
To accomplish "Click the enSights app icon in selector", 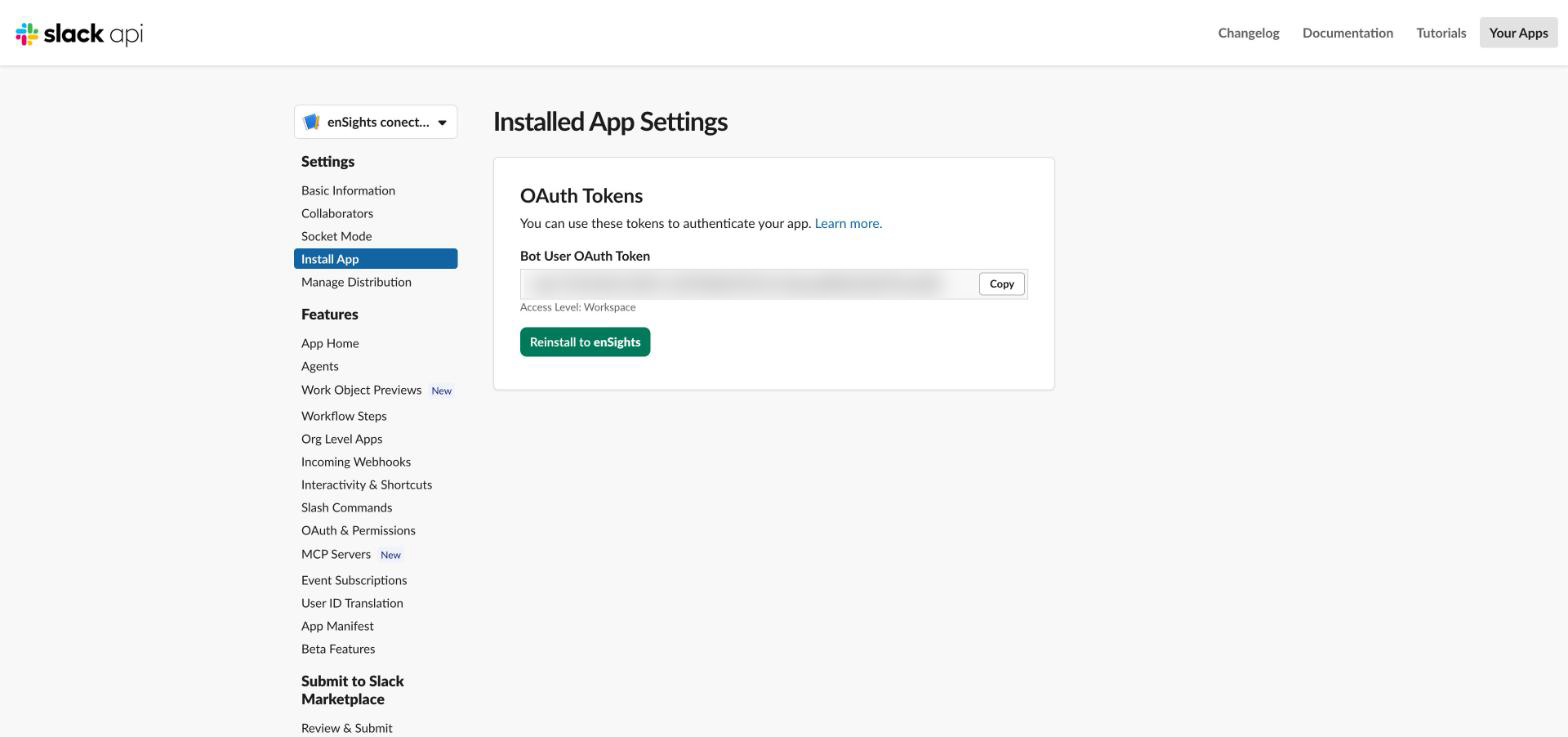I will coord(311,122).
